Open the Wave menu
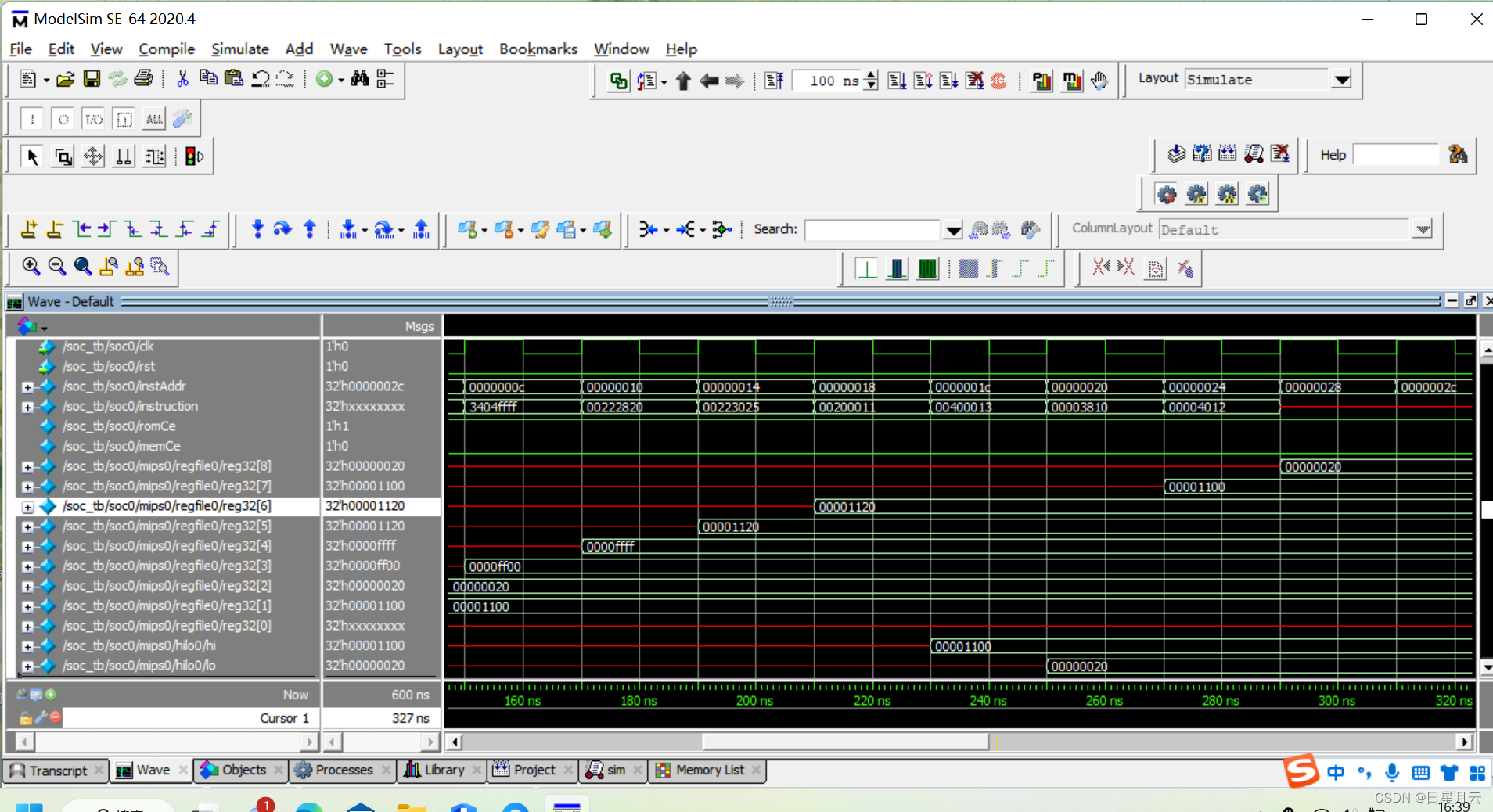This screenshot has width=1493, height=812. [x=348, y=49]
